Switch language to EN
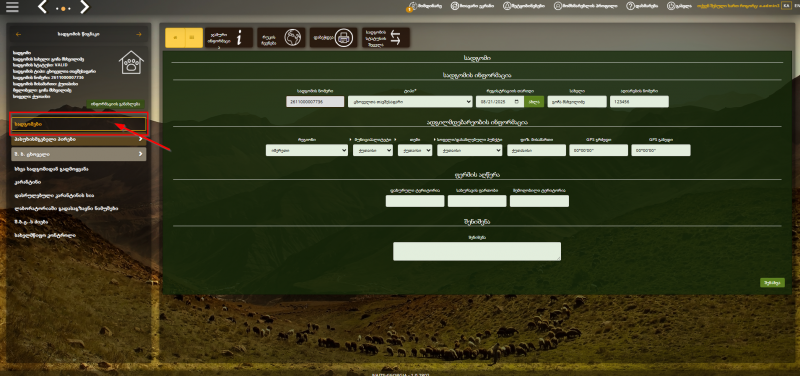 pyautogui.click(x=796, y=6)
